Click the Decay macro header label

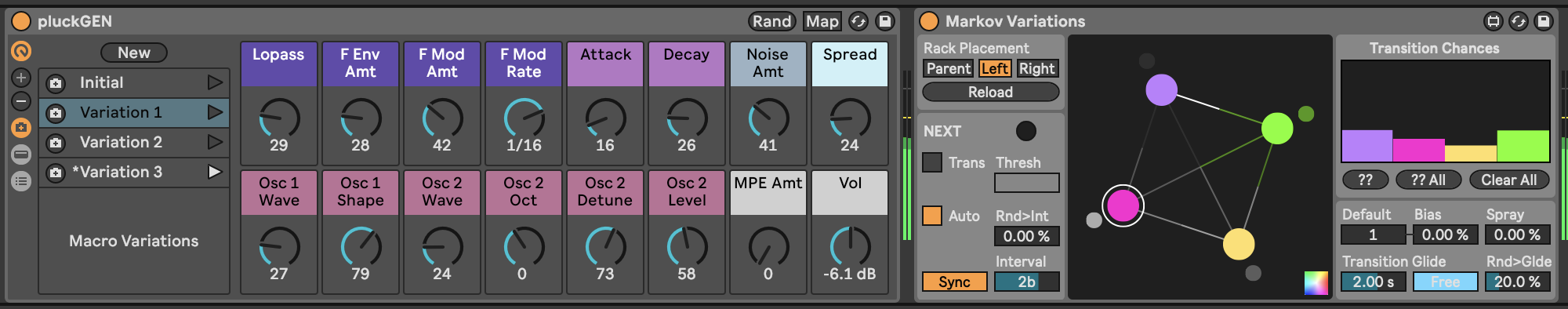point(687,64)
